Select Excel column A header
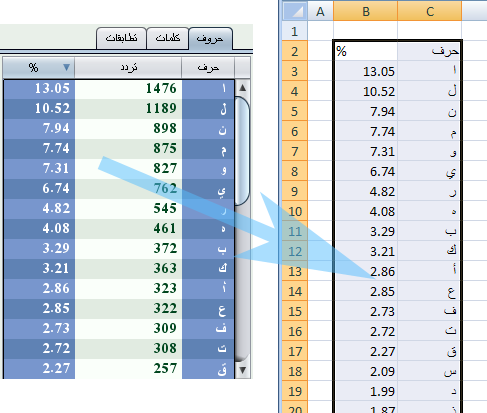487x413 pixels. click(x=320, y=11)
